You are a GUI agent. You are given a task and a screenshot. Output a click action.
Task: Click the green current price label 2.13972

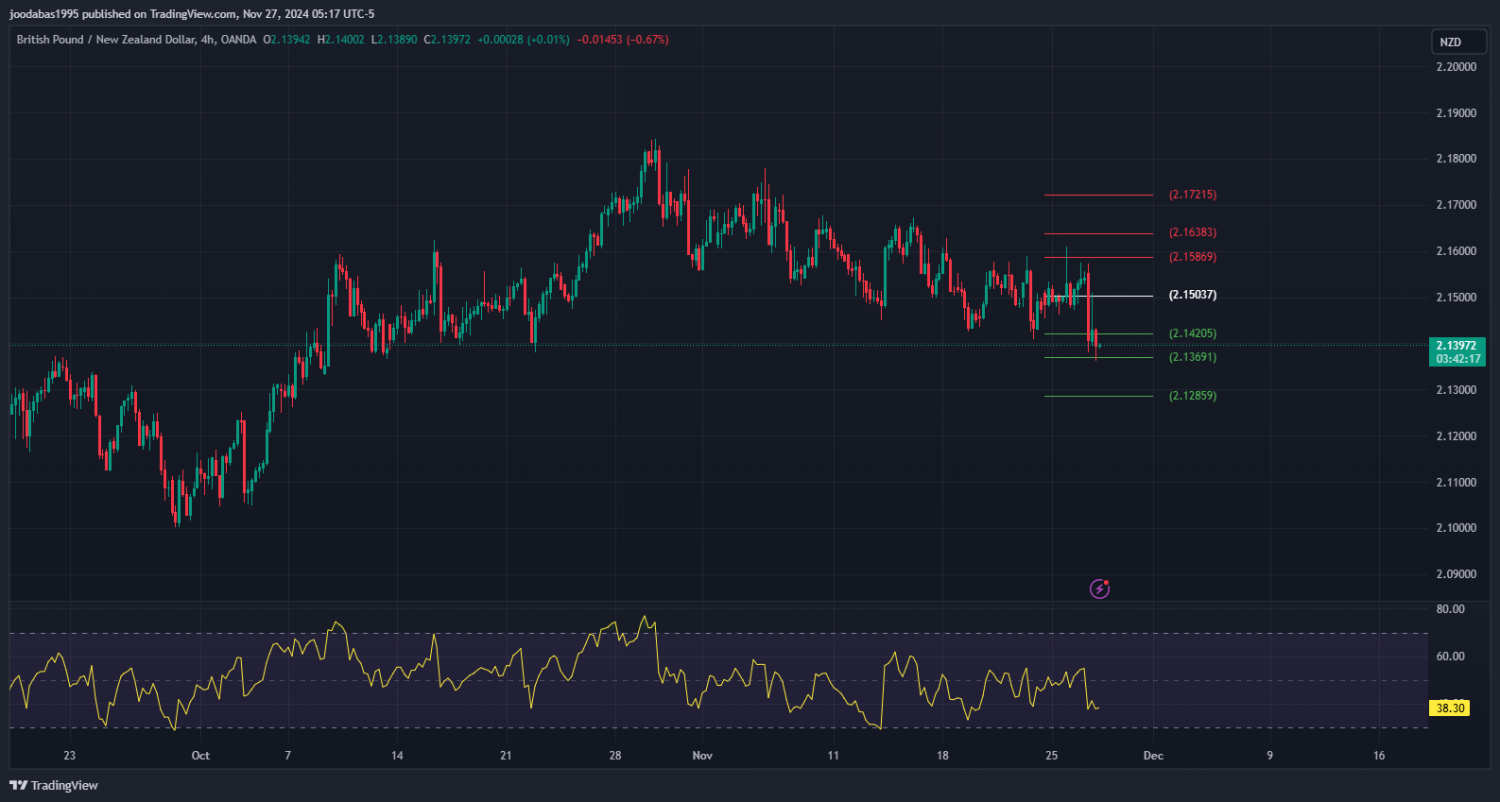tap(1456, 345)
